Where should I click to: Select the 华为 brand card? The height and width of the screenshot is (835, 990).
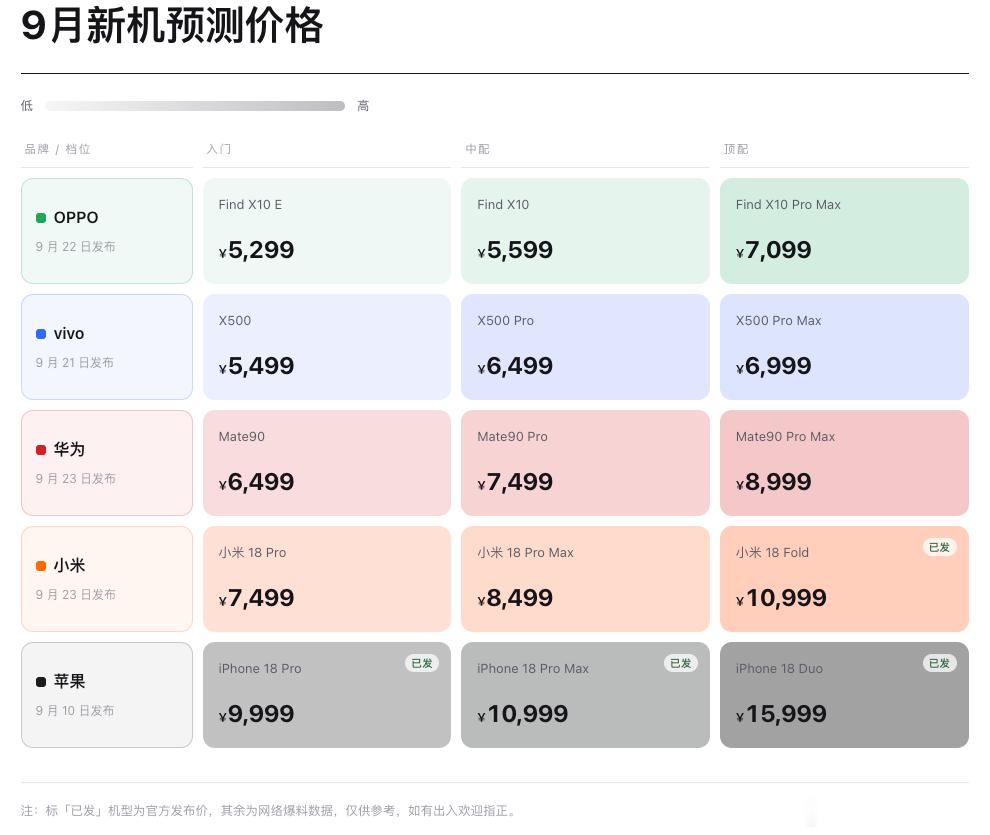pyautogui.click(x=107, y=463)
